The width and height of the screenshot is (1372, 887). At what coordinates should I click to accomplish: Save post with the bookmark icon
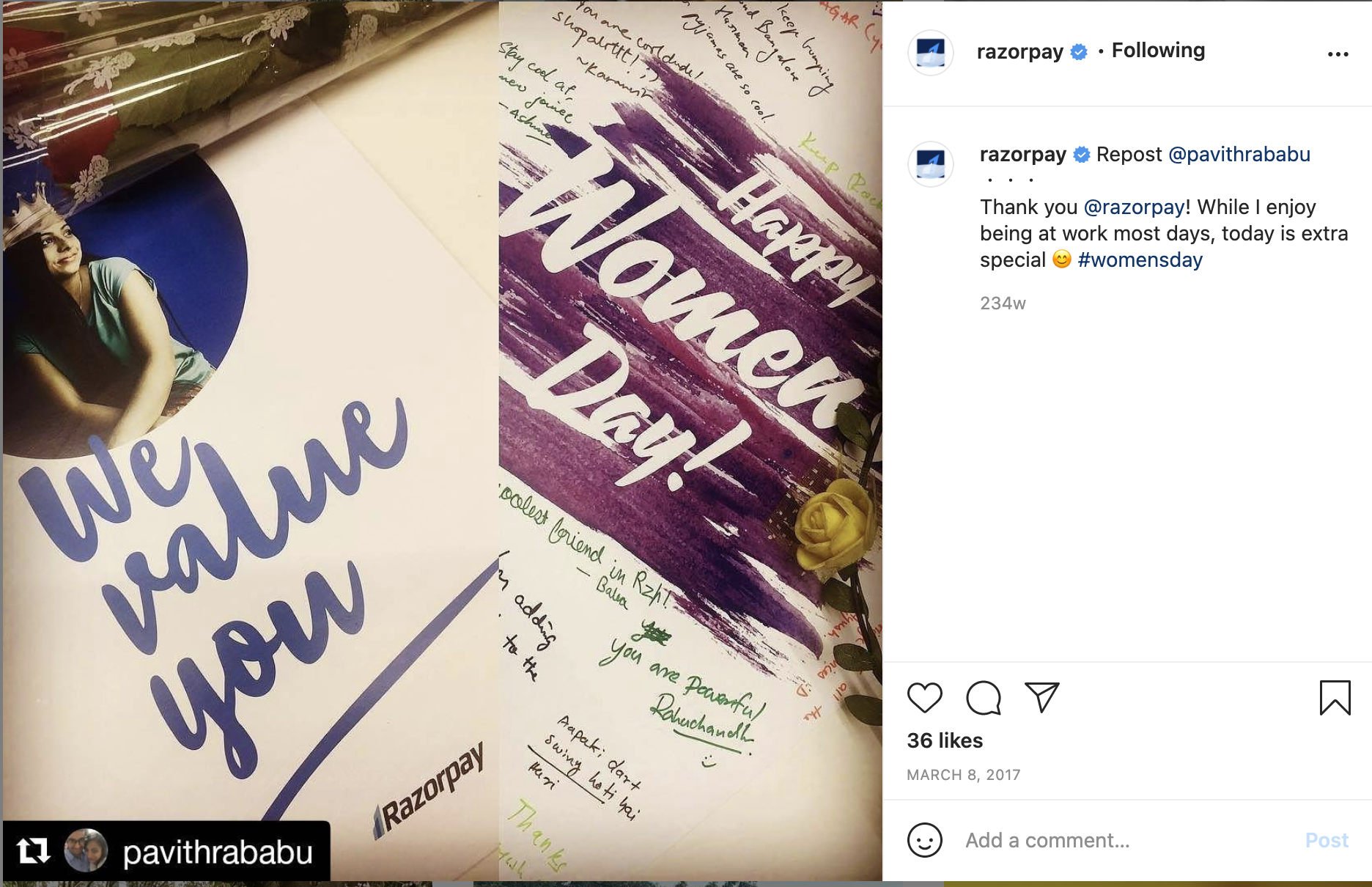coord(1335,697)
